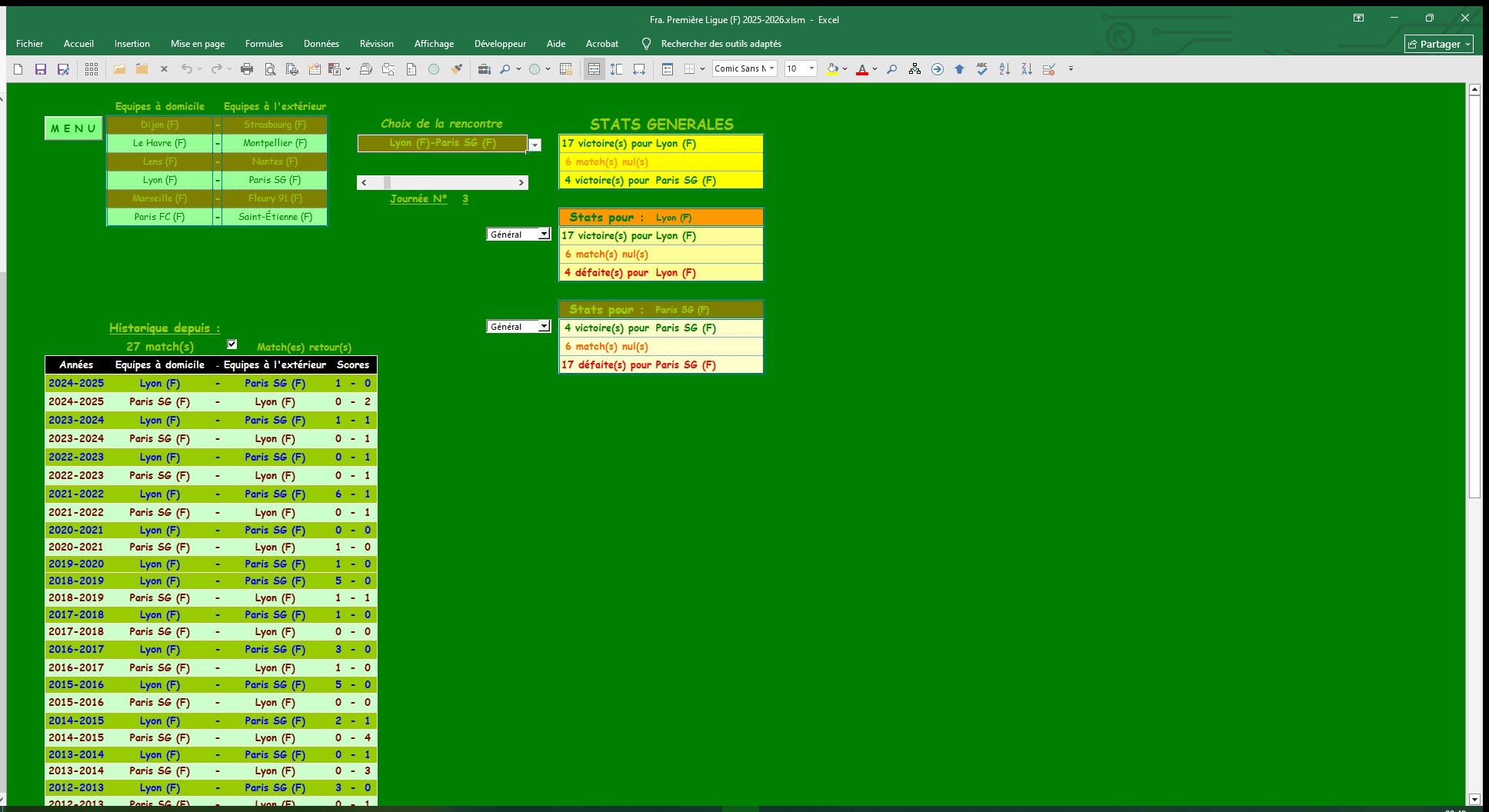Click the font color red A icon
Screen dimensions: 1489x812
click(862, 69)
